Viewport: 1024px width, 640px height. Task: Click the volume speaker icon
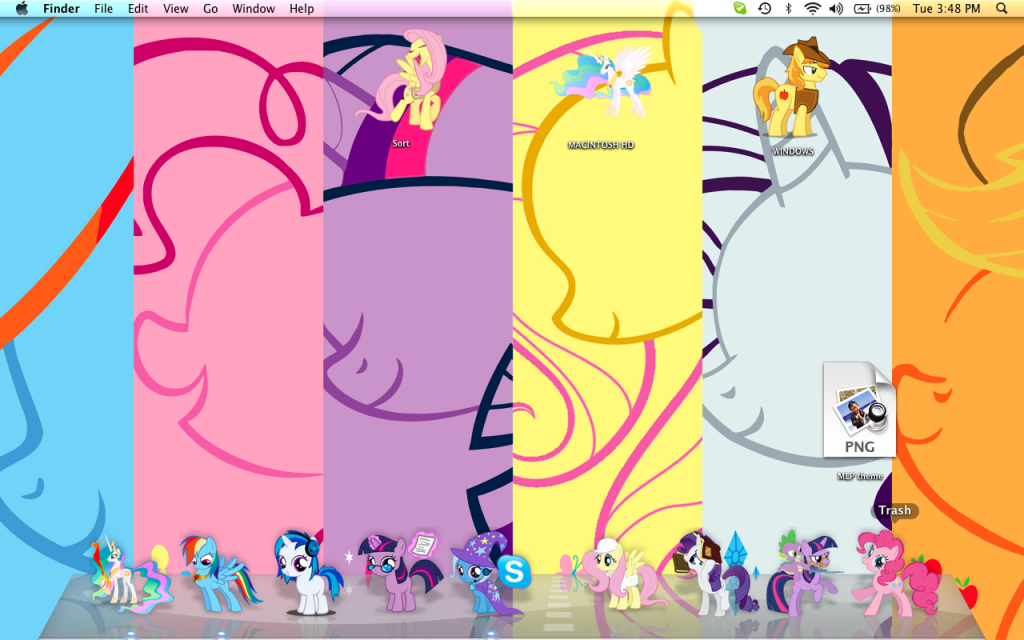tap(836, 8)
